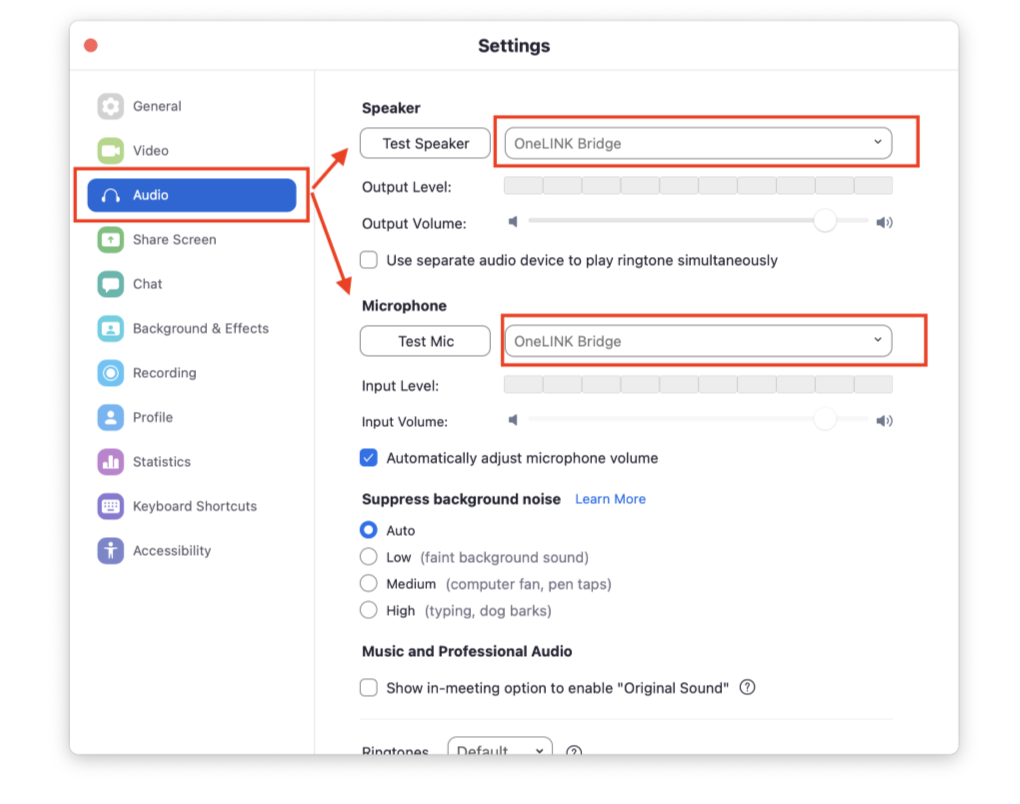The width and height of the screenshot is (1020, 804).
Task: Click the General gear icon
Action: click(x=111, y=106)
